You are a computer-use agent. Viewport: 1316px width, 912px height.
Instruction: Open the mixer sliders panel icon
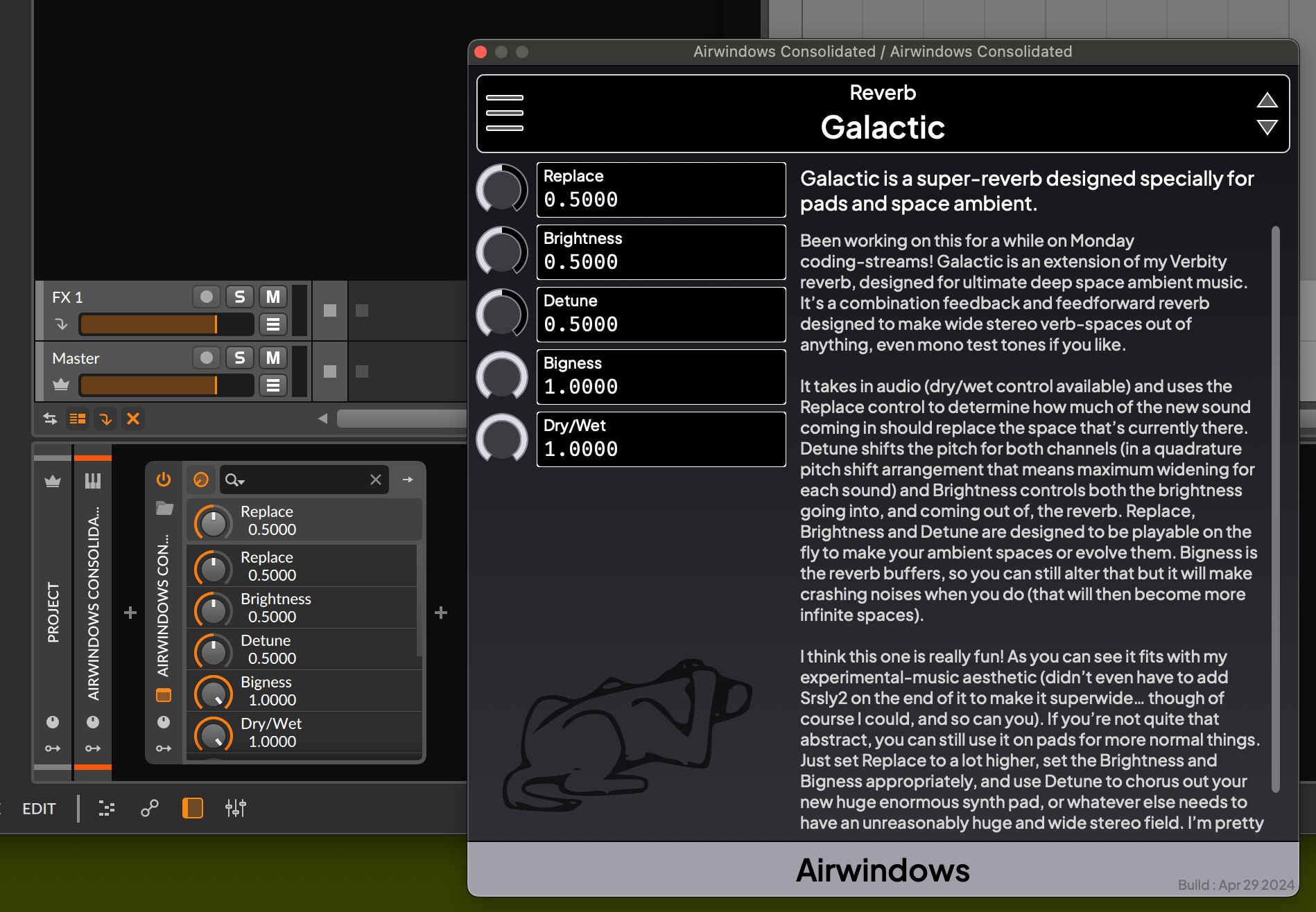[236, 808]
